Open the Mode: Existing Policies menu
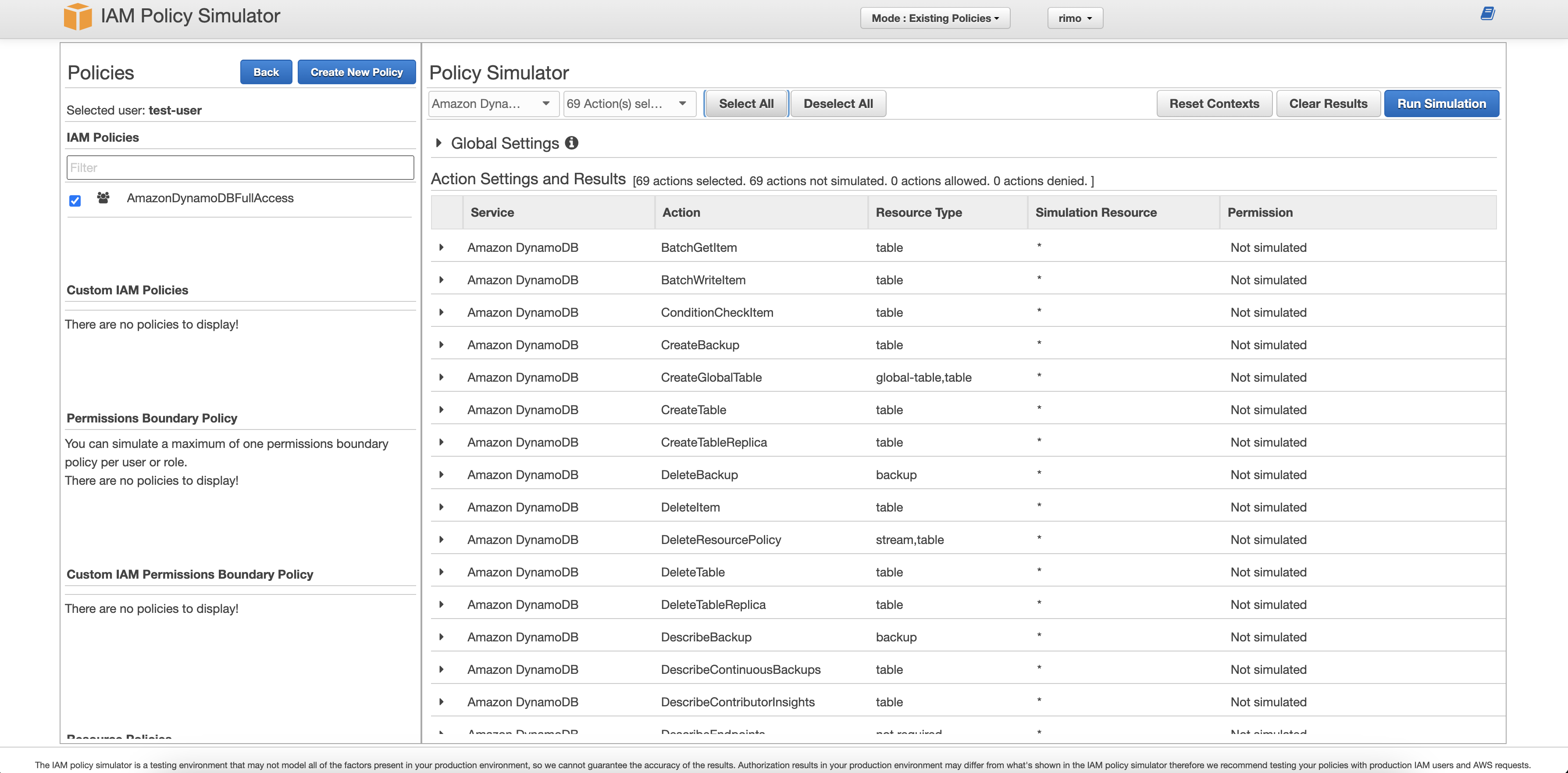 934,18
